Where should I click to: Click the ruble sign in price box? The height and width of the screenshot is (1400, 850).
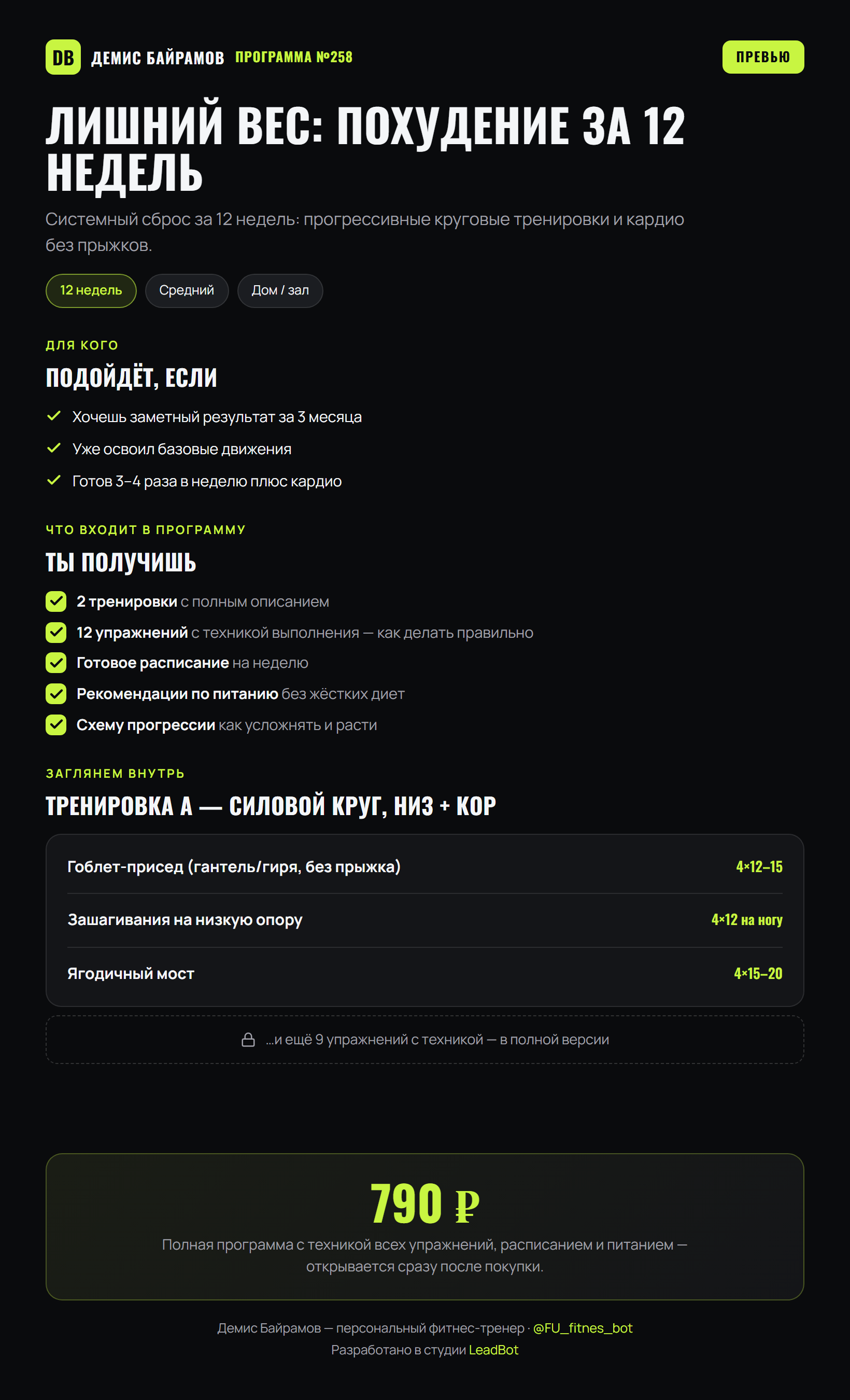467,1205
